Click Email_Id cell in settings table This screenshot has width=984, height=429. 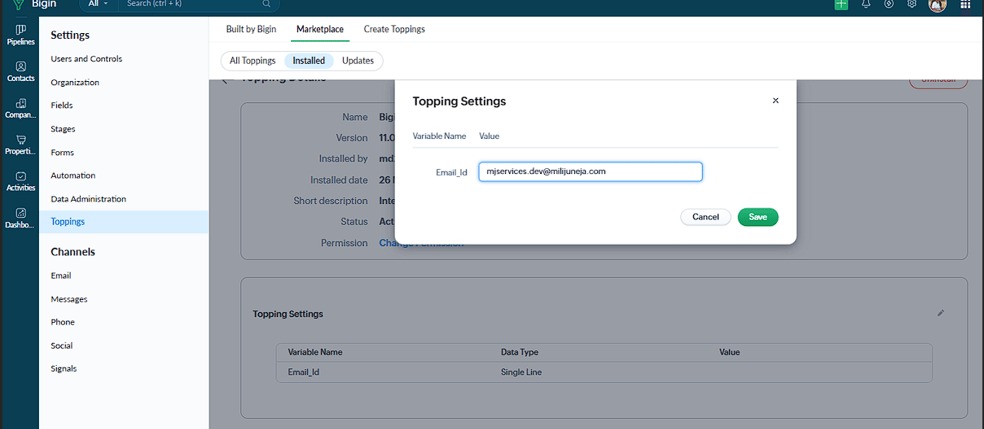point(304,372)
